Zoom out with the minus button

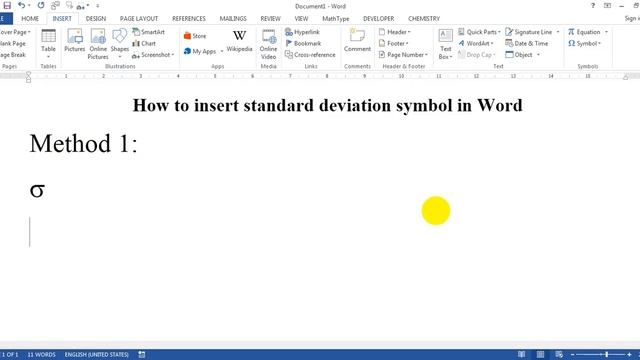(x=573, y=355)
